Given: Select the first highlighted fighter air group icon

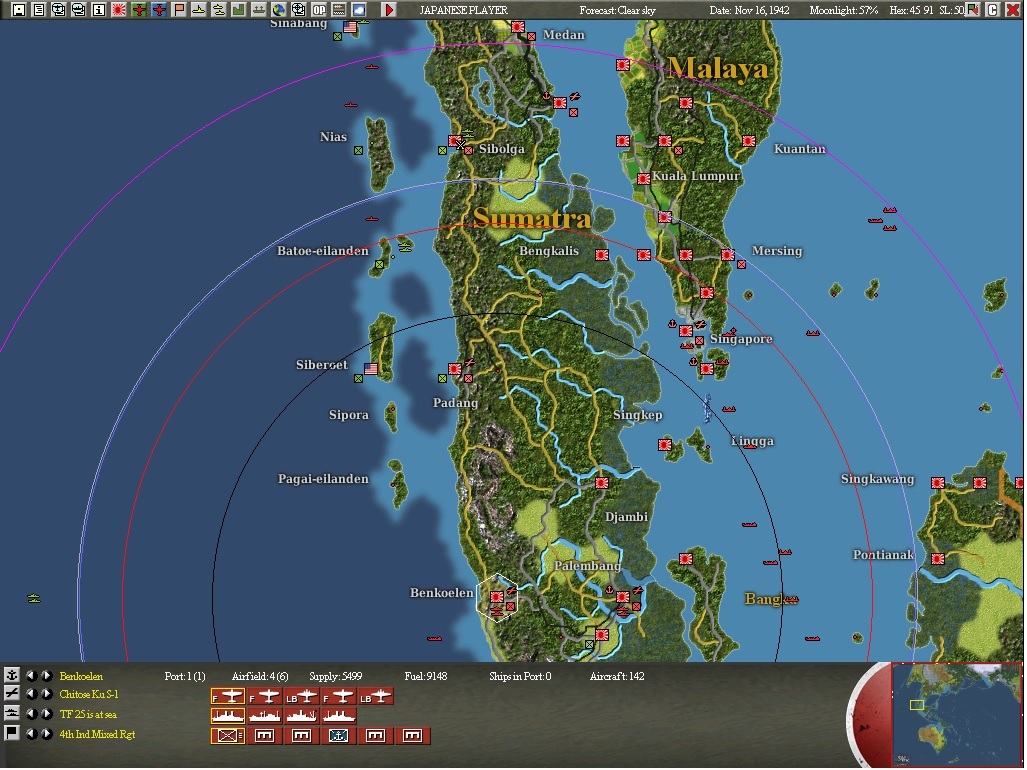Looking at the screenshot, I should pyautogui.click(x=227, y=696).
